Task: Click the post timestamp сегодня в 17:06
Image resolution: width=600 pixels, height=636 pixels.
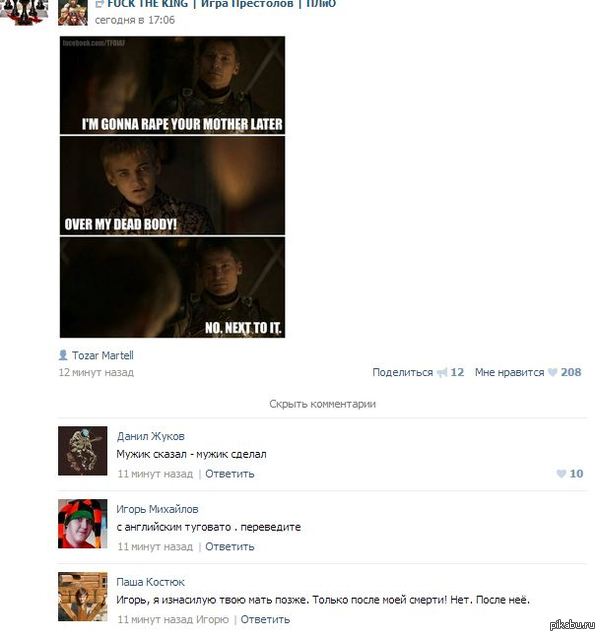Action: (x=135, y=20)
